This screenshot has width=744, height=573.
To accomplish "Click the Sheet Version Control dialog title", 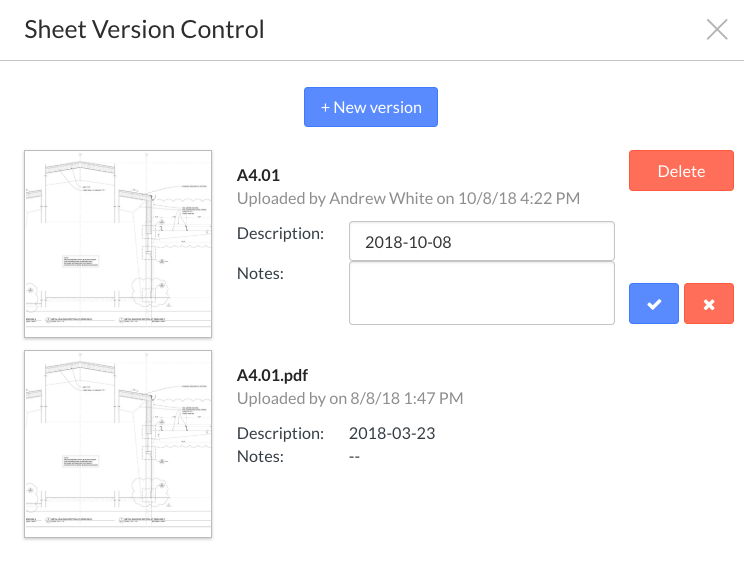I will click(144, 29).
